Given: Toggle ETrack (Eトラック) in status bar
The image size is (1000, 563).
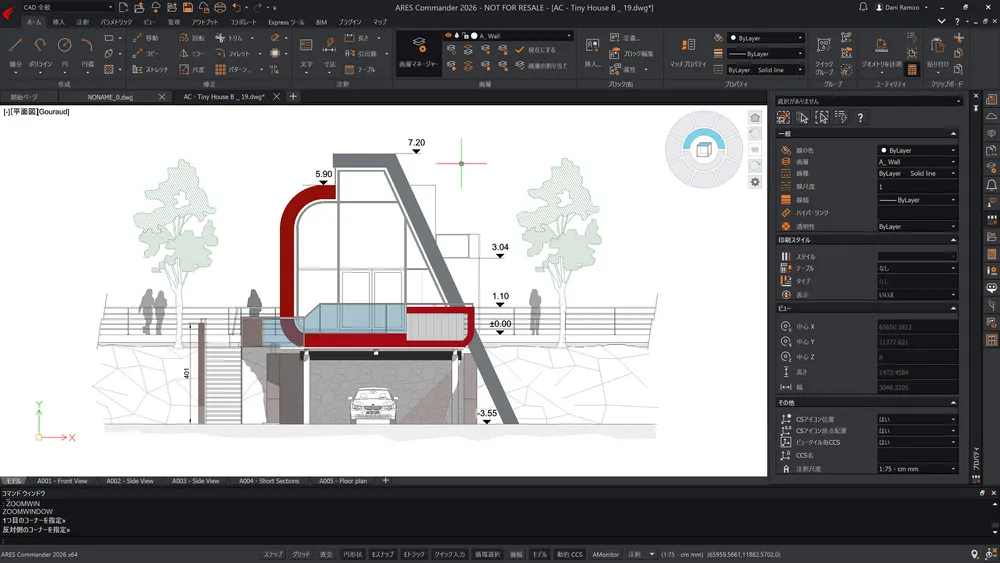Looking at the screenshot, I should click(x=414, y=555).
